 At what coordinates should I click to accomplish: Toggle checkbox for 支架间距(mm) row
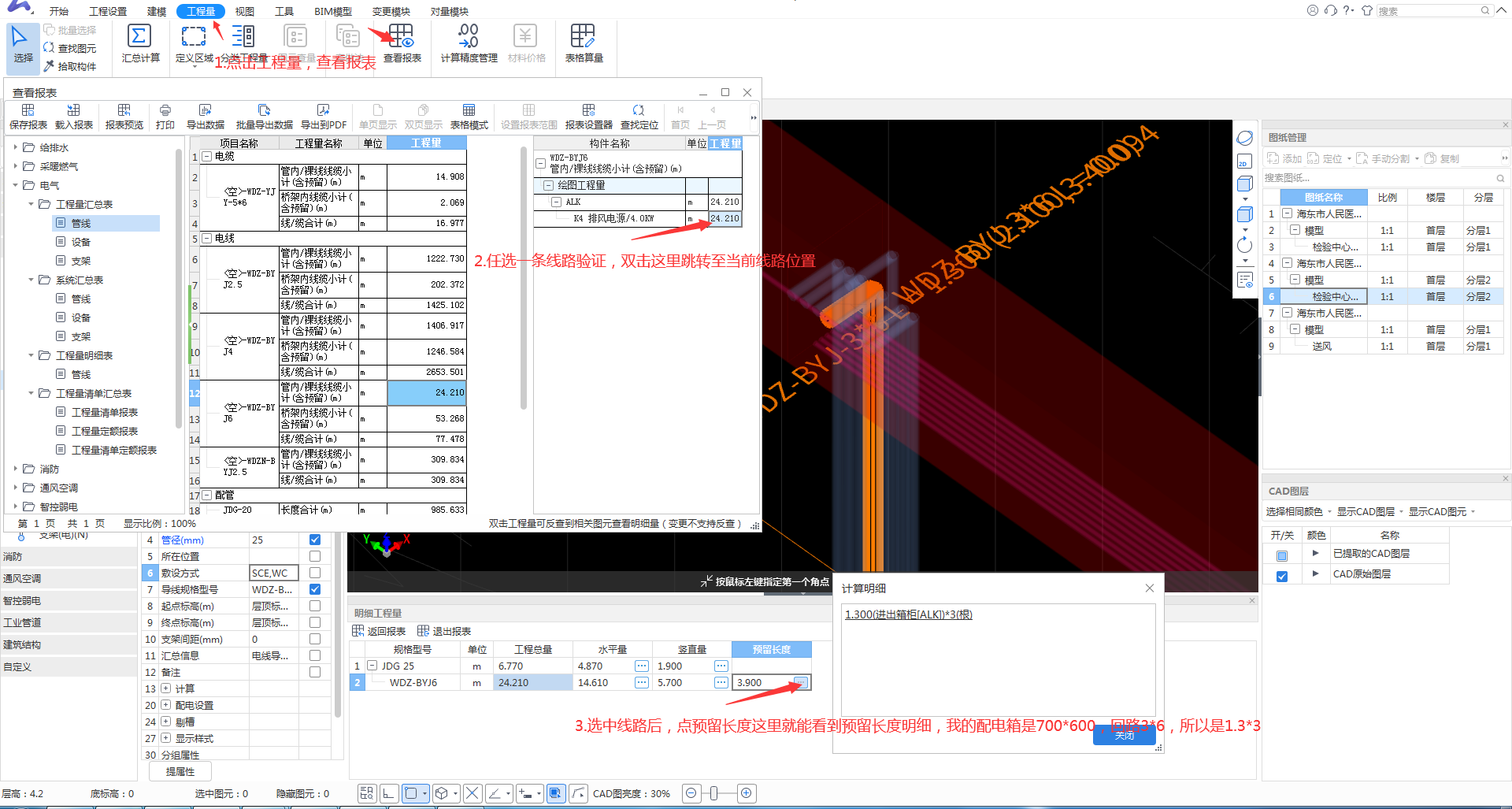click(x=315, y=639)
